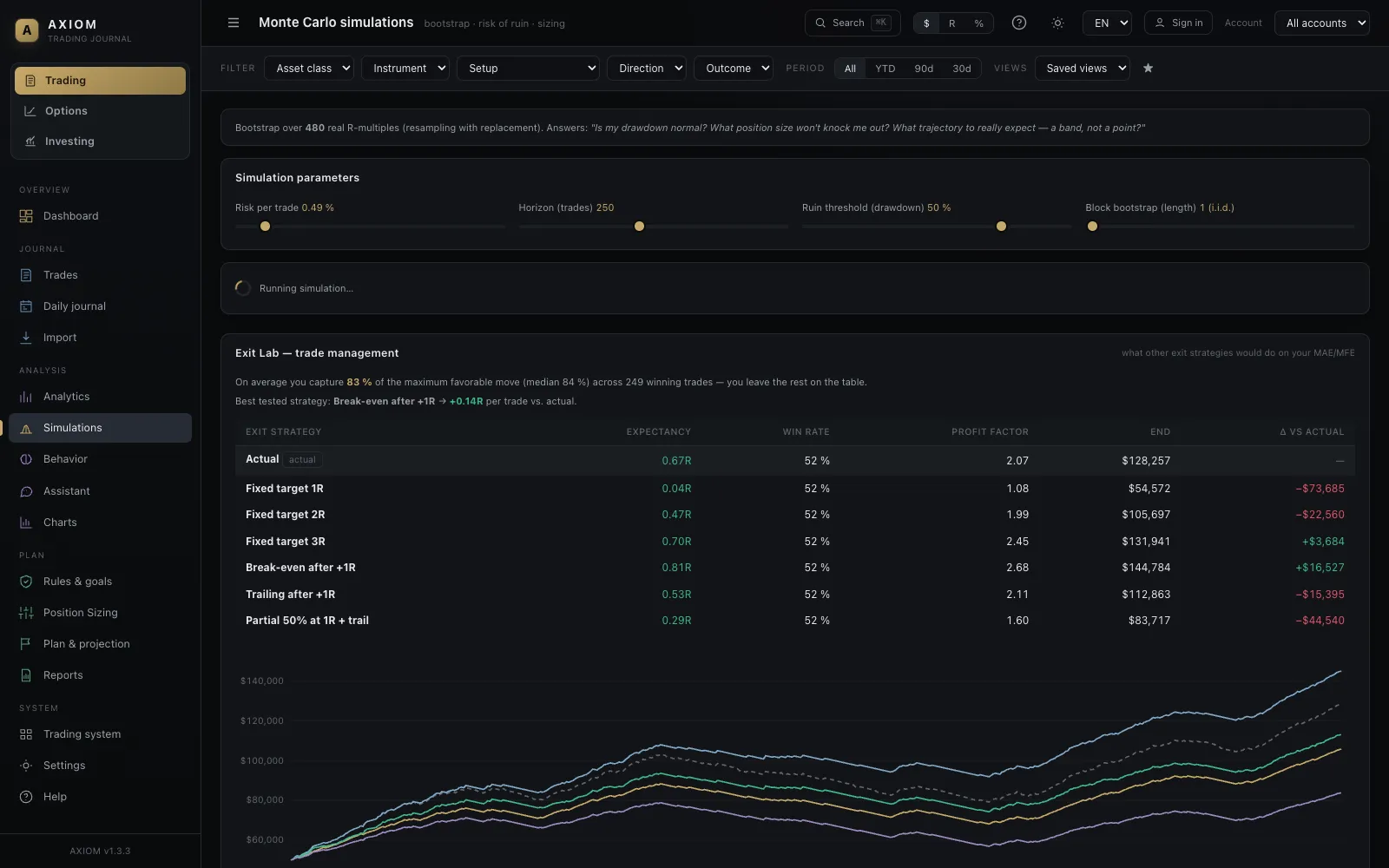Focus the Search field in header
Screen dimensions: 1389x868
click(852, 23)
